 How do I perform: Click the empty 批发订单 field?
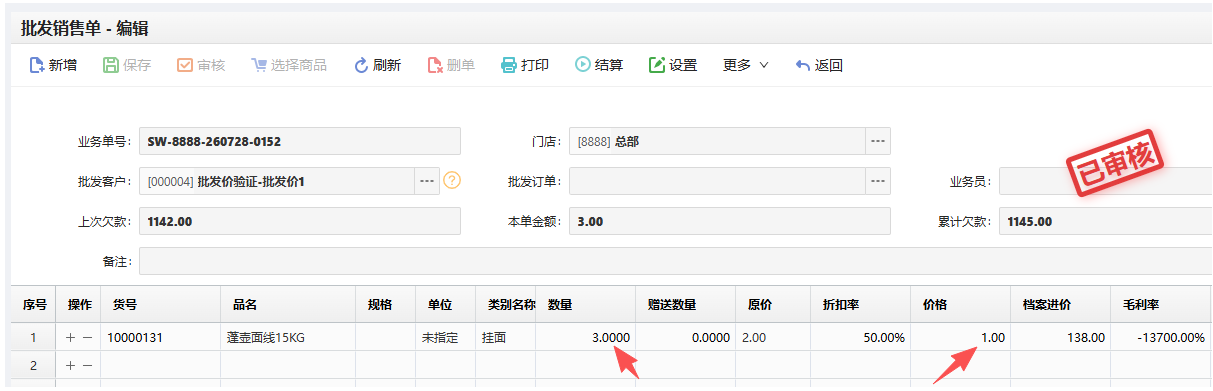click(717, 181)
